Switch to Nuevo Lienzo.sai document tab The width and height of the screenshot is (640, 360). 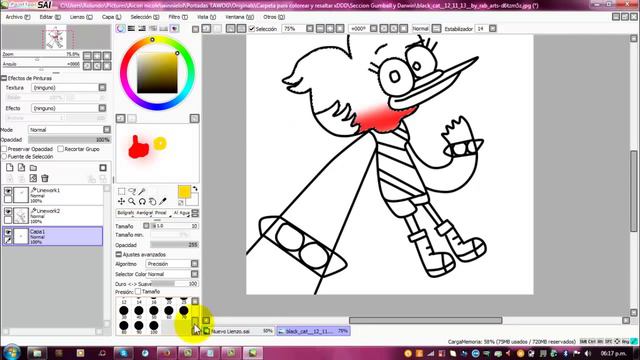coord(238,331)
